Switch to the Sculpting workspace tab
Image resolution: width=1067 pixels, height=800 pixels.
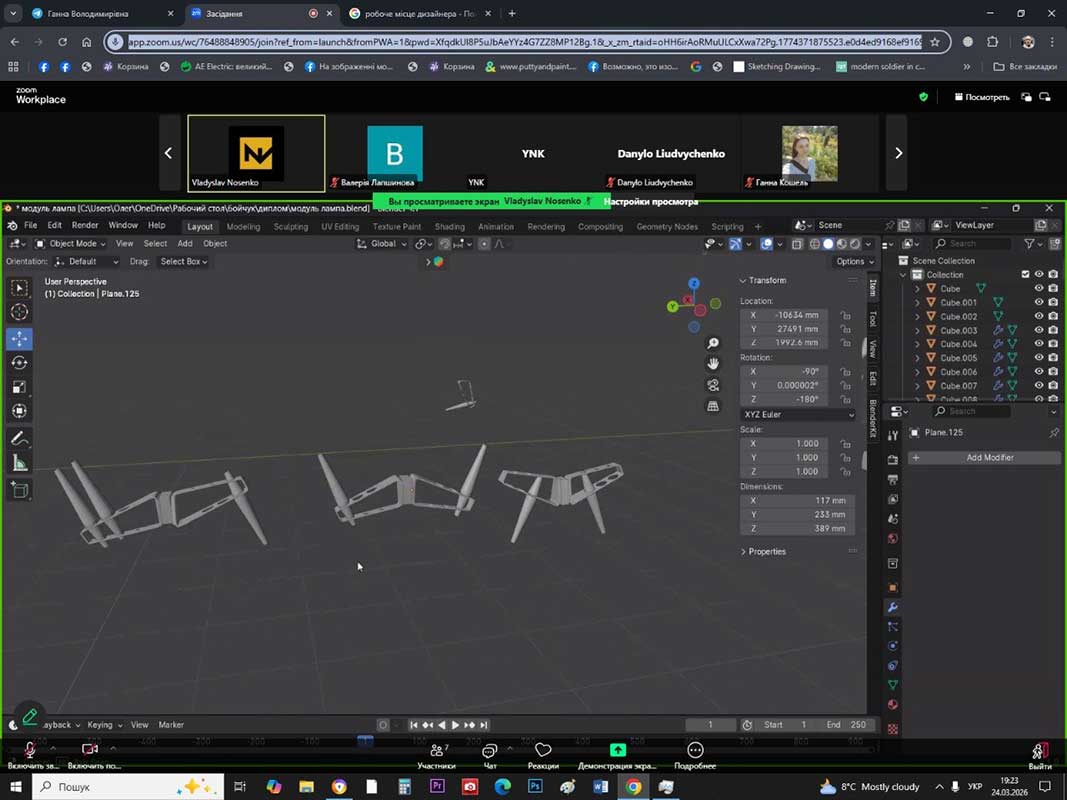tap(291, 226)
